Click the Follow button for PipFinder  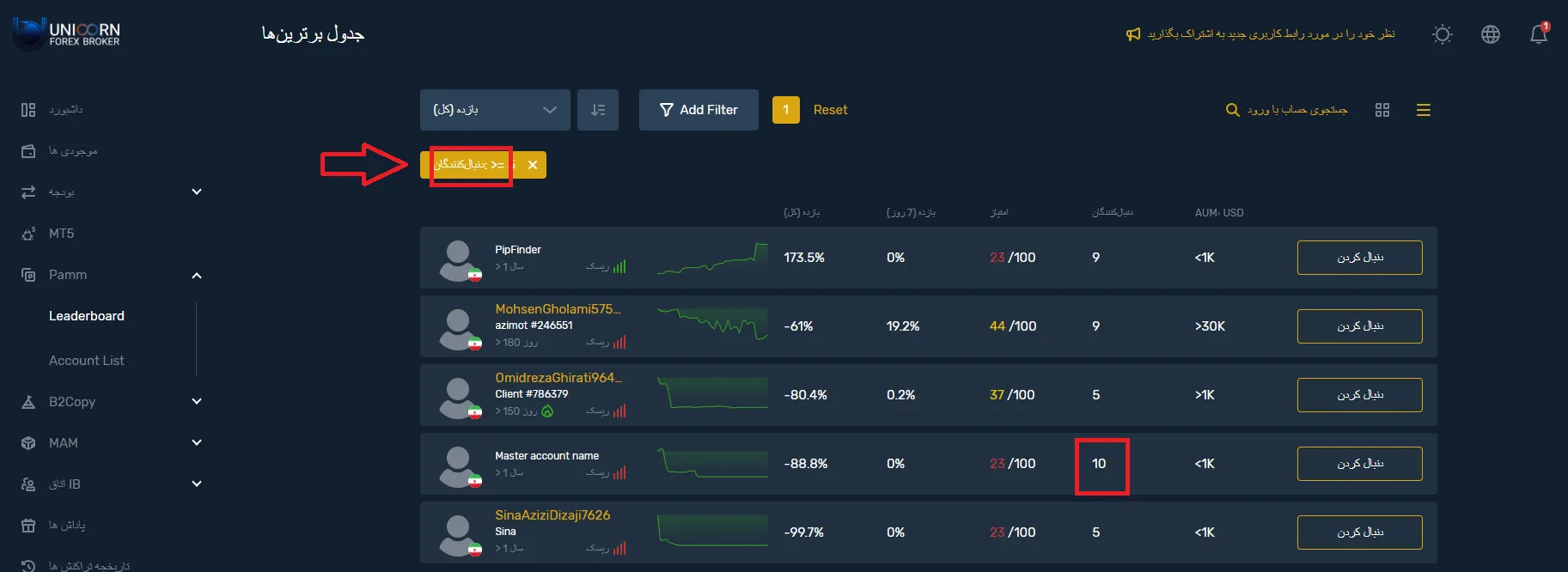[x=1360, y=258]
